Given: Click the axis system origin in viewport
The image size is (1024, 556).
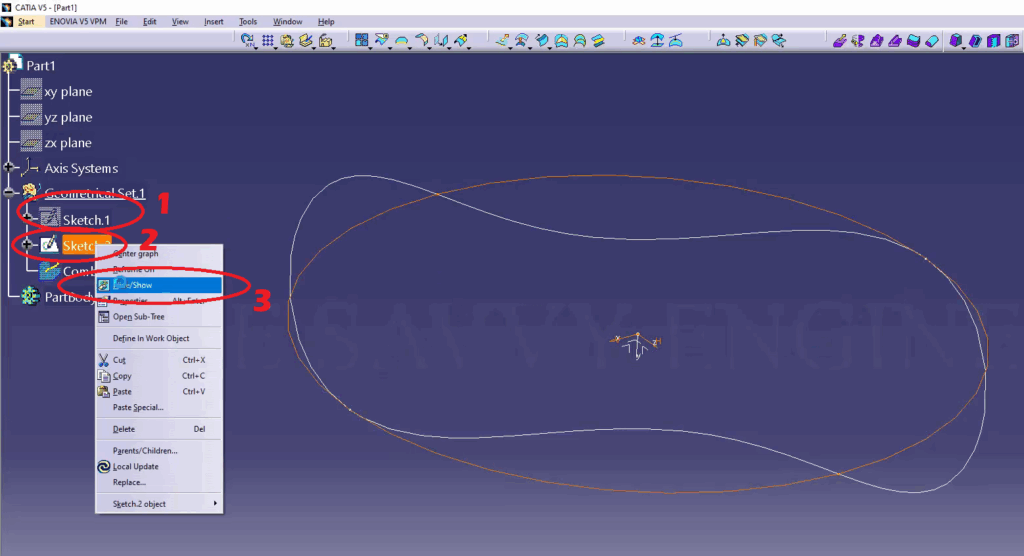Looking at the screenshot, I should pos(638,335).
